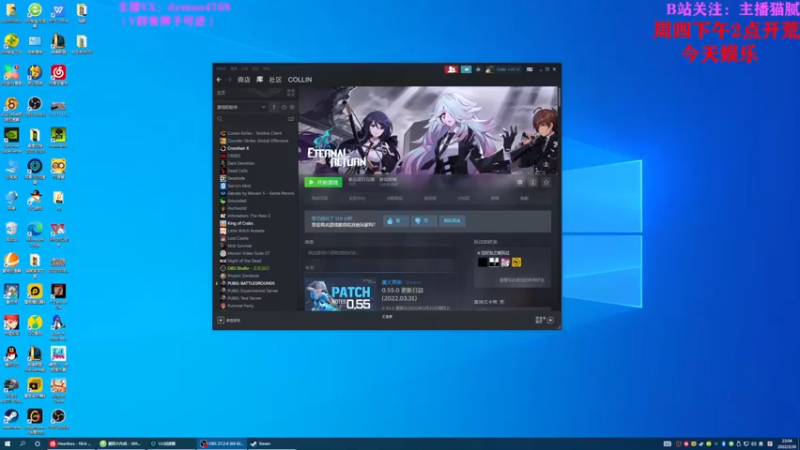Open the COLLIN profile tab
This screenshot has height=450, width=800.
click(x=299, y=80)
